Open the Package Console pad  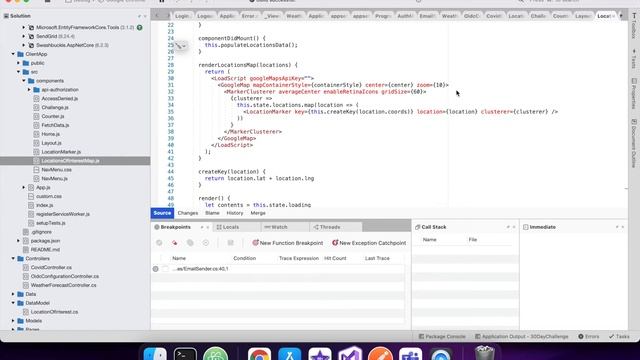[x=442, y=336]
